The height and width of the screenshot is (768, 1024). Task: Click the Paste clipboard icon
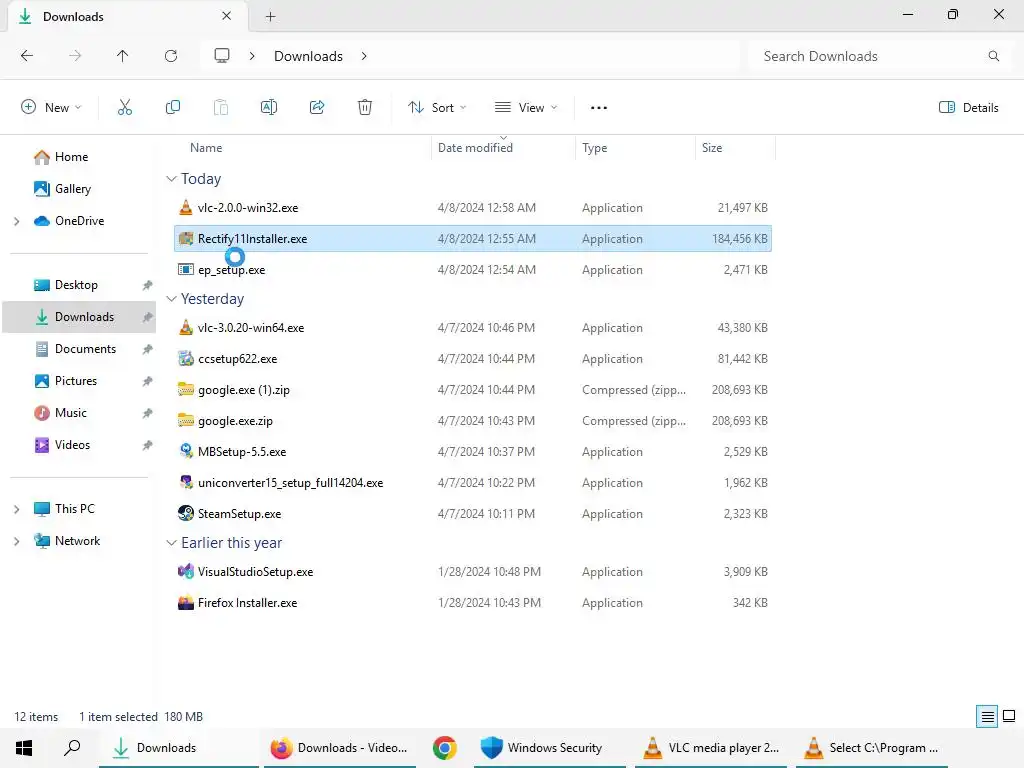(x=221, y=108)
